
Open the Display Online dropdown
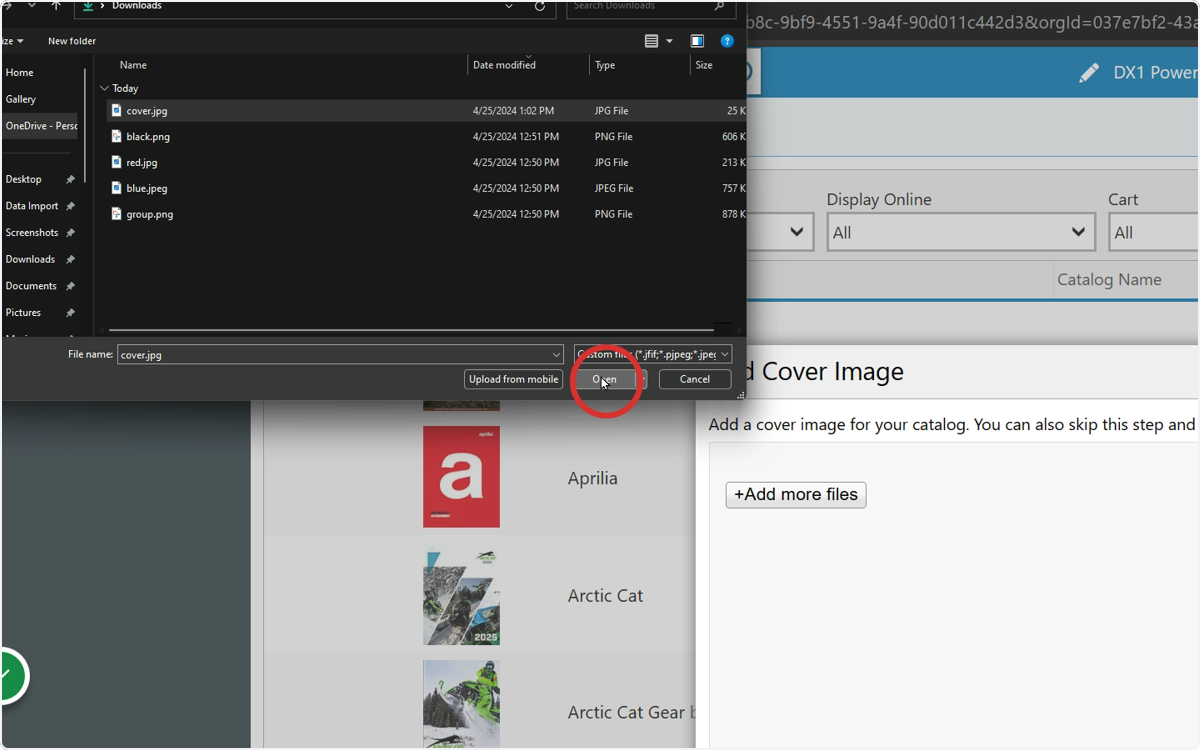(x=960, y=233)
